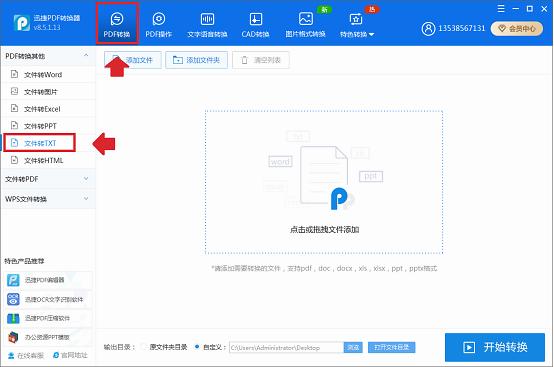The width and height of the screenshot is (554, 367).
Task: Expand the 文件转PDF section
Action: pos(48,179)
